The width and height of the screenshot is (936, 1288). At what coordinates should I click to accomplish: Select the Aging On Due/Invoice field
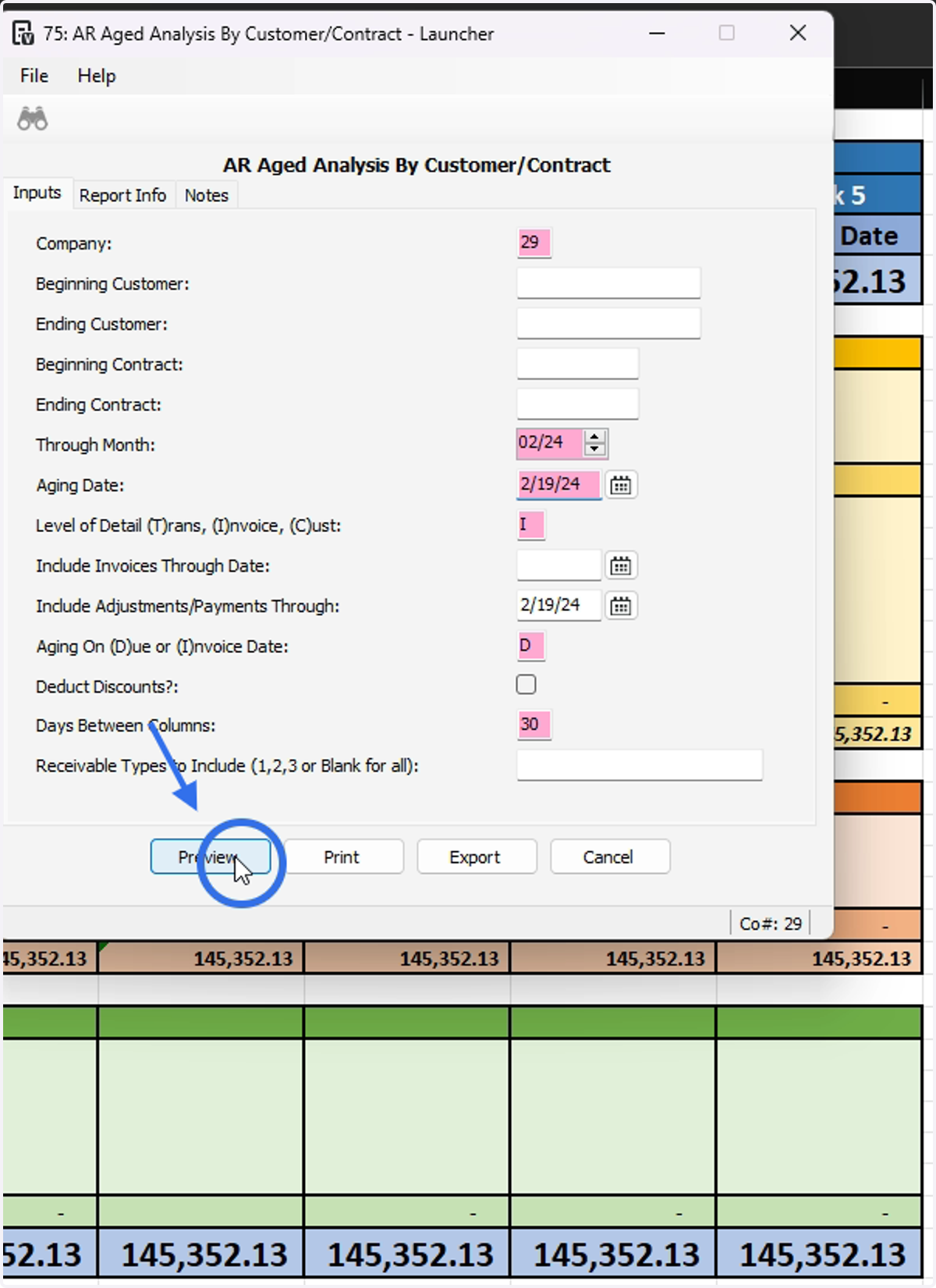[531, 646]
